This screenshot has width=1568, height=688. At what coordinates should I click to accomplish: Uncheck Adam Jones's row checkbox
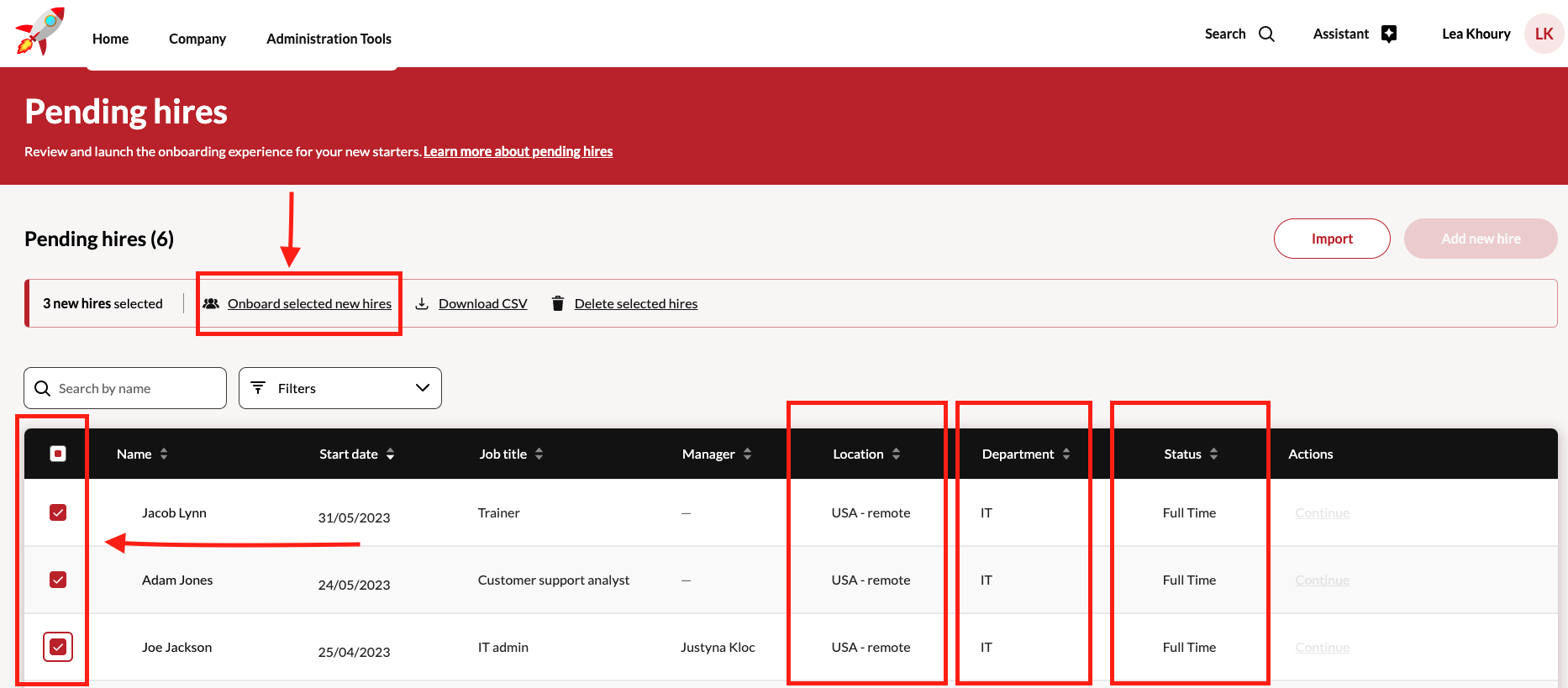pos(58,580)
